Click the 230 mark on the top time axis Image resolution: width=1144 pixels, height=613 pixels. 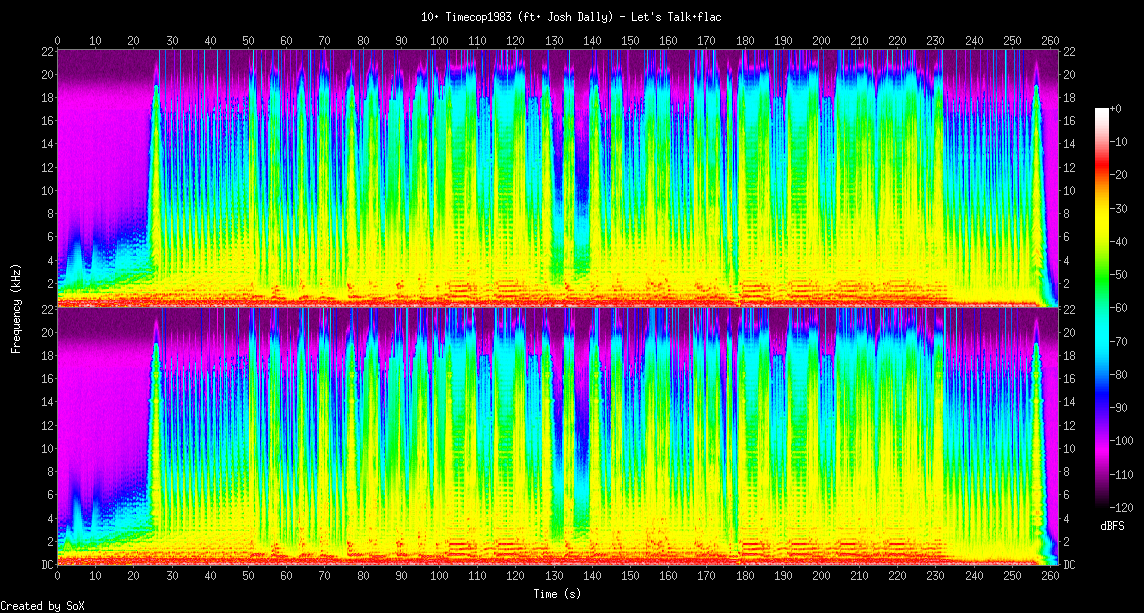(936, 40)
